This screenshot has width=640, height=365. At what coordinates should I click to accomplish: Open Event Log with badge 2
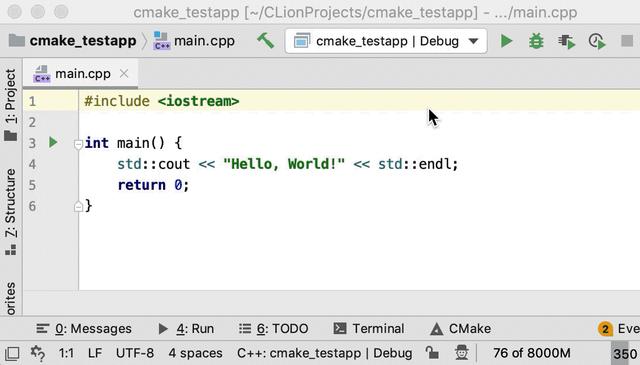click(x=619, y=329)
